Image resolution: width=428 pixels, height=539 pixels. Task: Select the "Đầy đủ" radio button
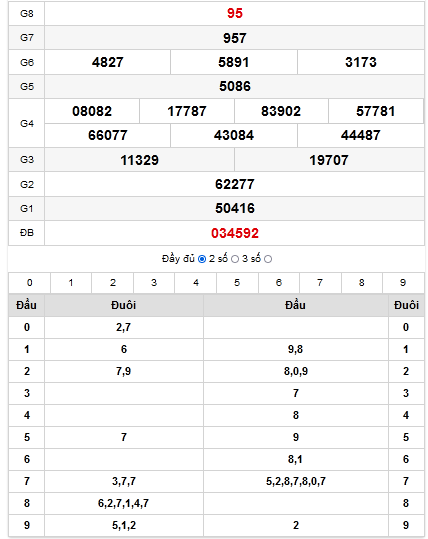(202, 259)
